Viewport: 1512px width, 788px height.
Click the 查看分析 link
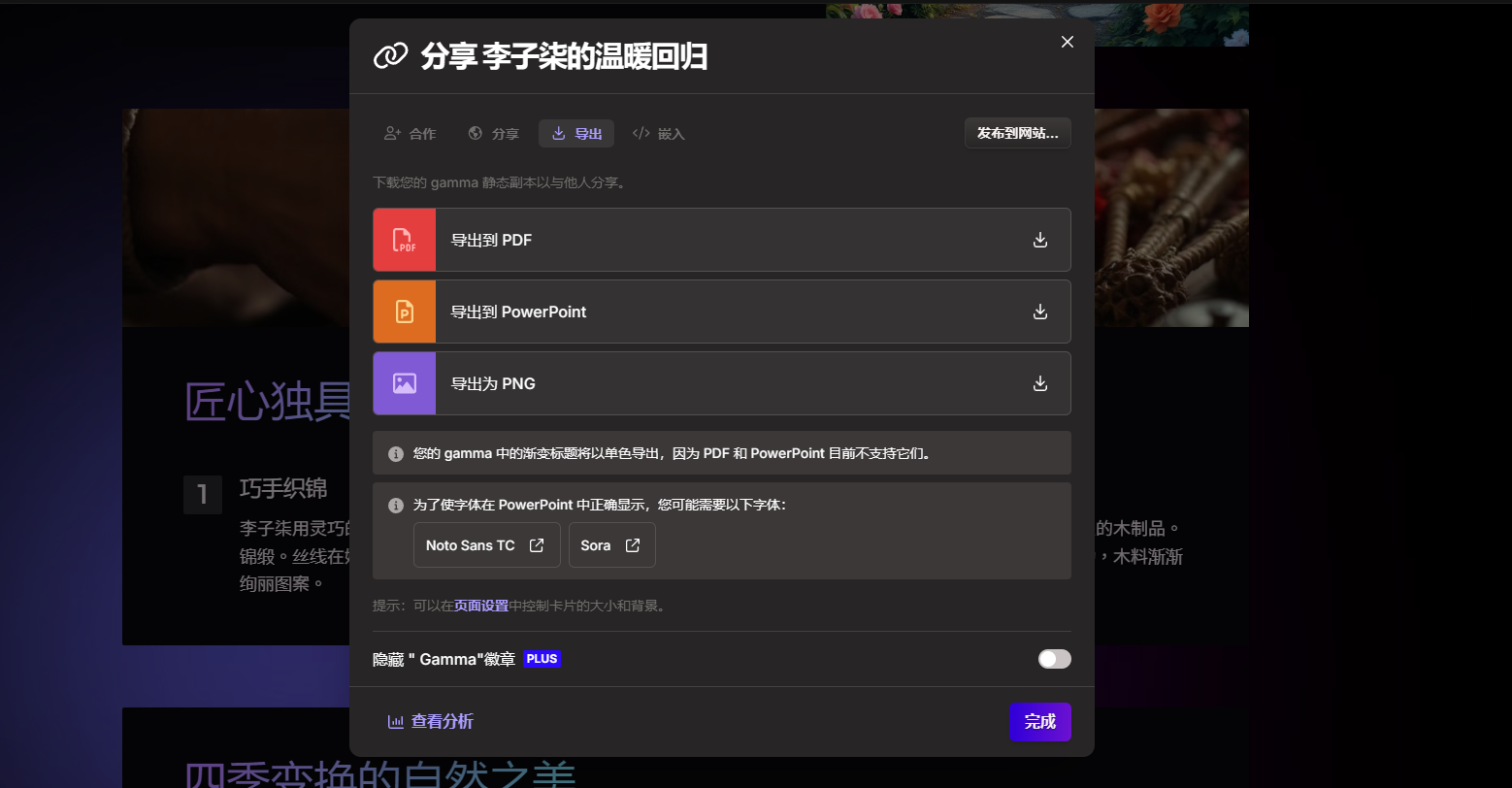(431, 721)
